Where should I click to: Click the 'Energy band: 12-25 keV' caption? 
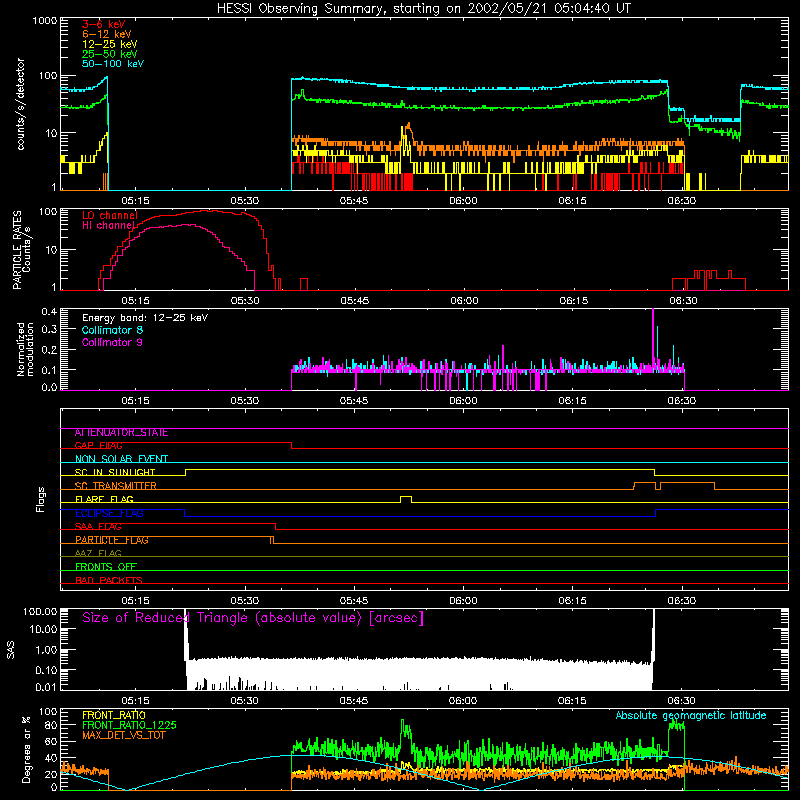(145, 318)
